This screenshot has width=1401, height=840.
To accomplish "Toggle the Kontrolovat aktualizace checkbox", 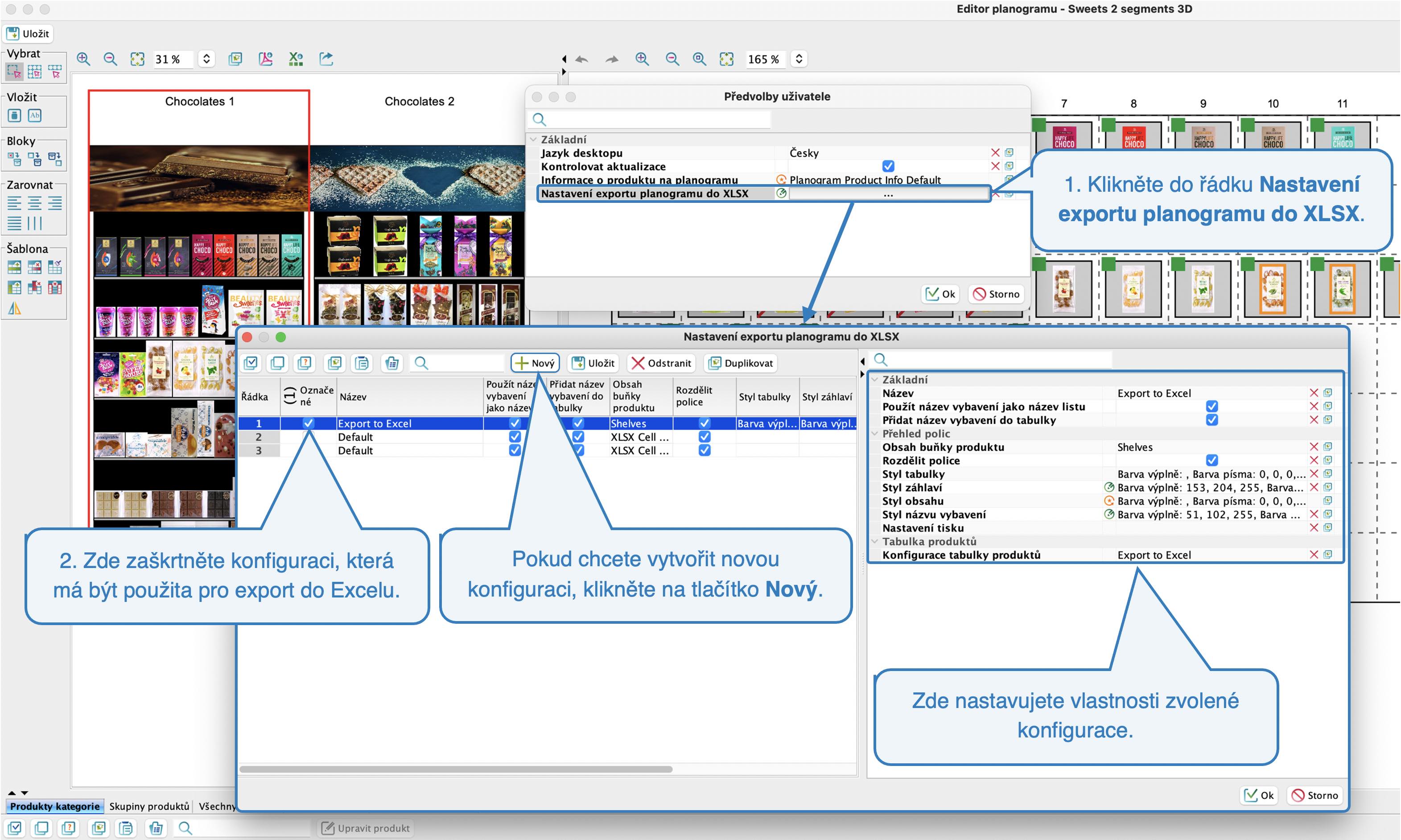I will [888, 166].
